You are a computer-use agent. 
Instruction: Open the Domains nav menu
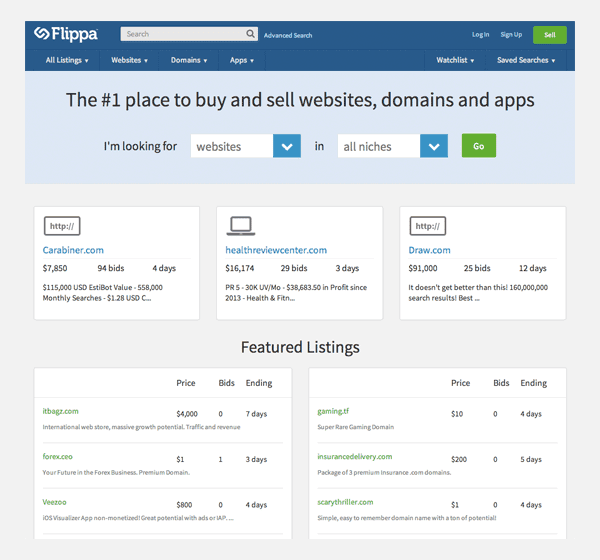[189, 60]
